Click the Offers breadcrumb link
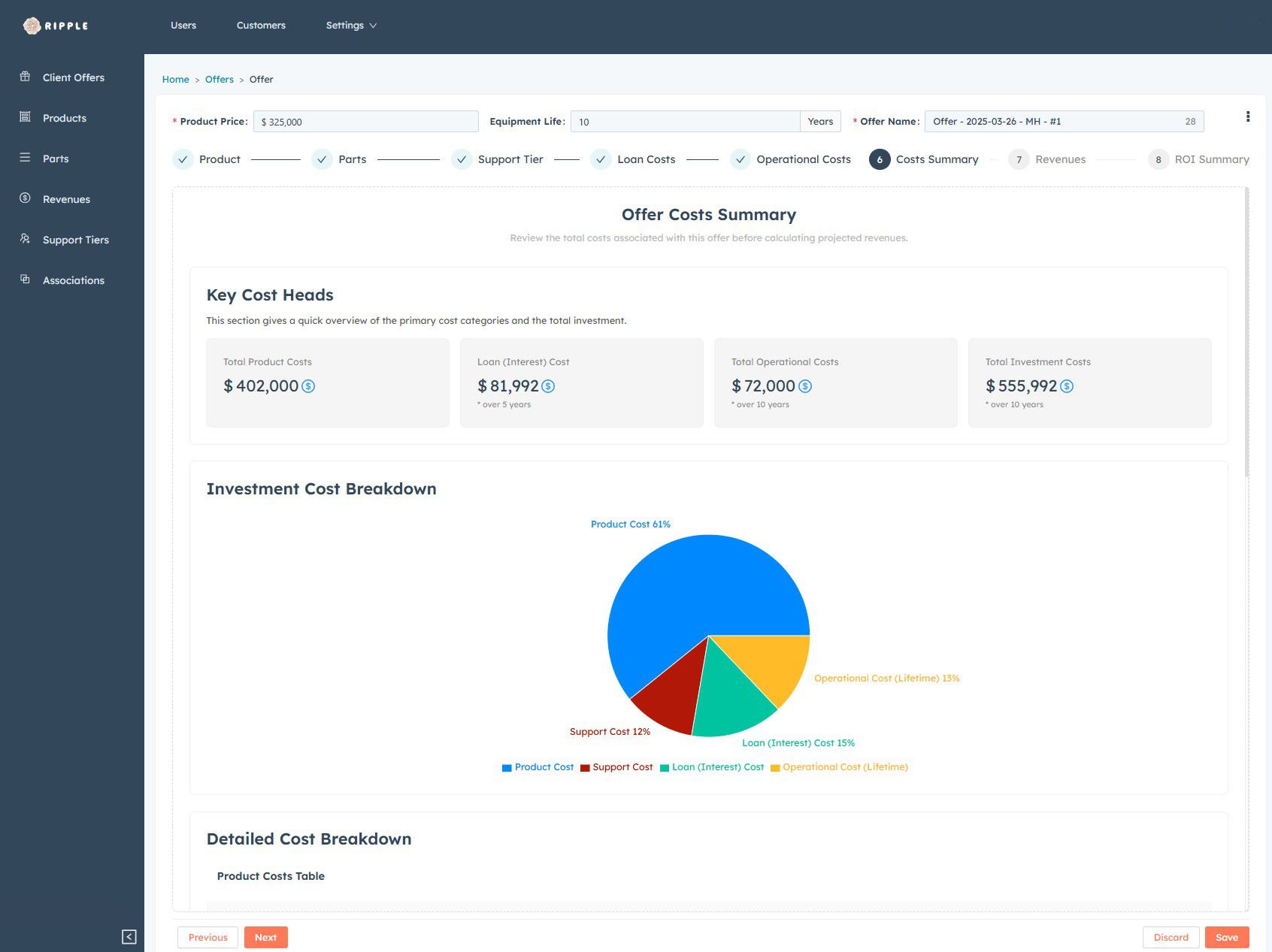This screenshot has width=1272, height=952. pos(220,79)
